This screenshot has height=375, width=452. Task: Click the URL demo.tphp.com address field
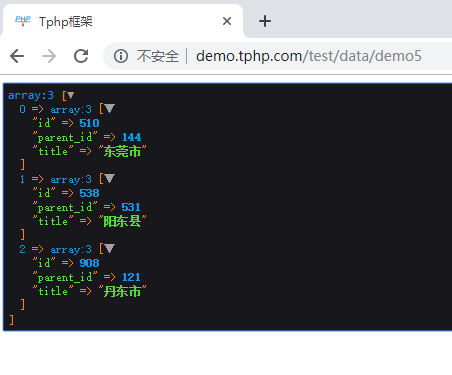(309, 56)
